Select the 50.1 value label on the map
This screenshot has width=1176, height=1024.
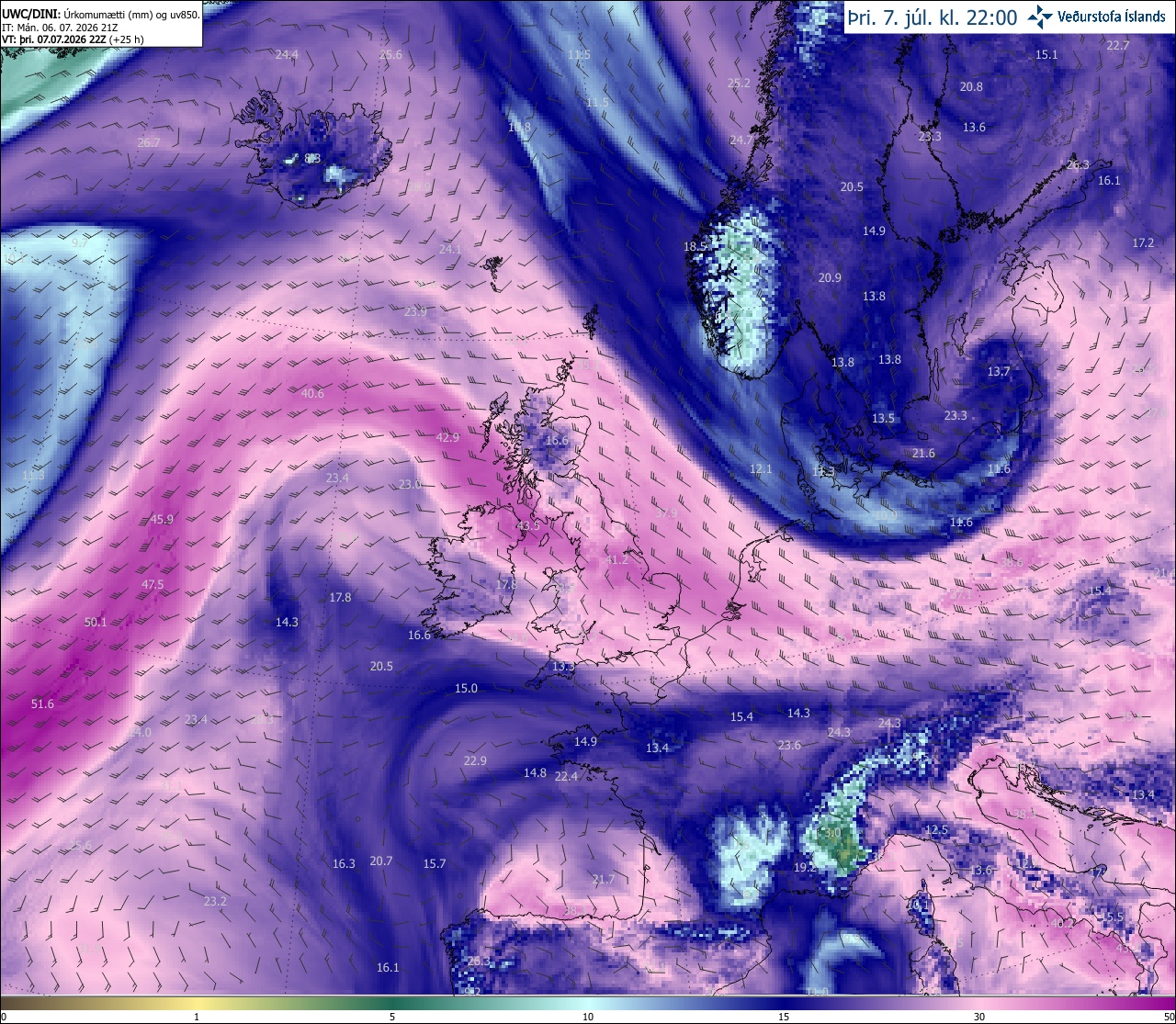[x=96, y=622]
